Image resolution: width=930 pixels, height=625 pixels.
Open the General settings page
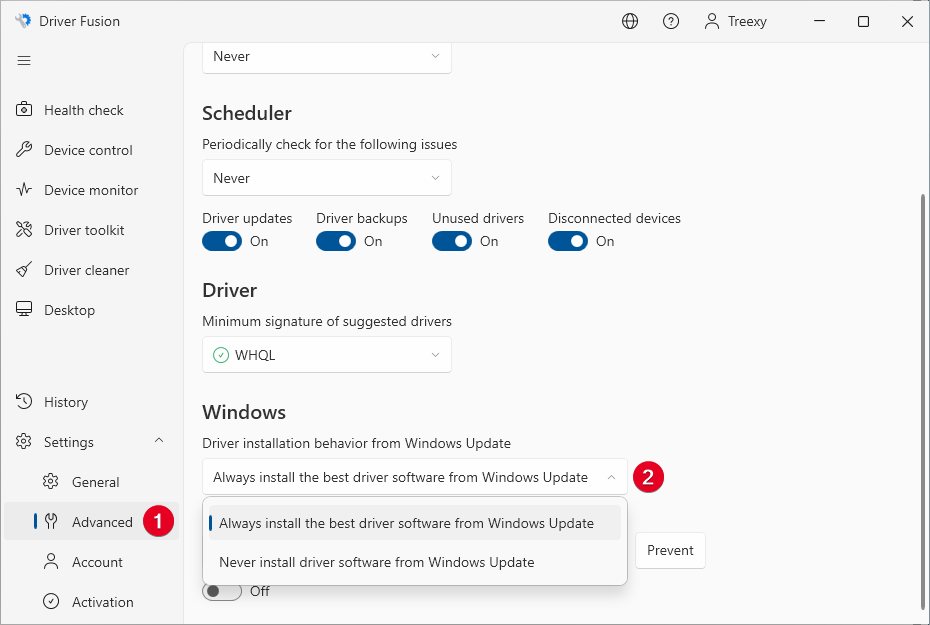(x=91, y=482)
